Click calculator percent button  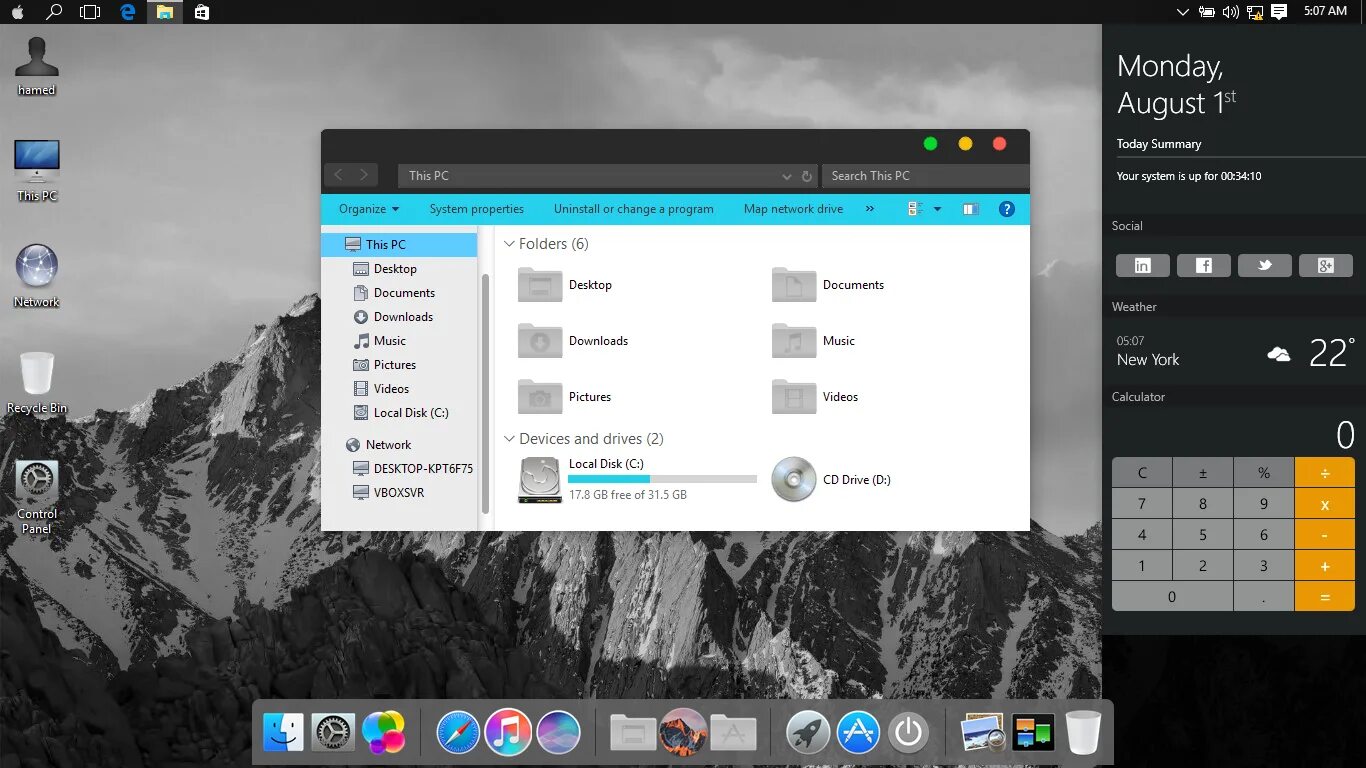point(1264,473)
